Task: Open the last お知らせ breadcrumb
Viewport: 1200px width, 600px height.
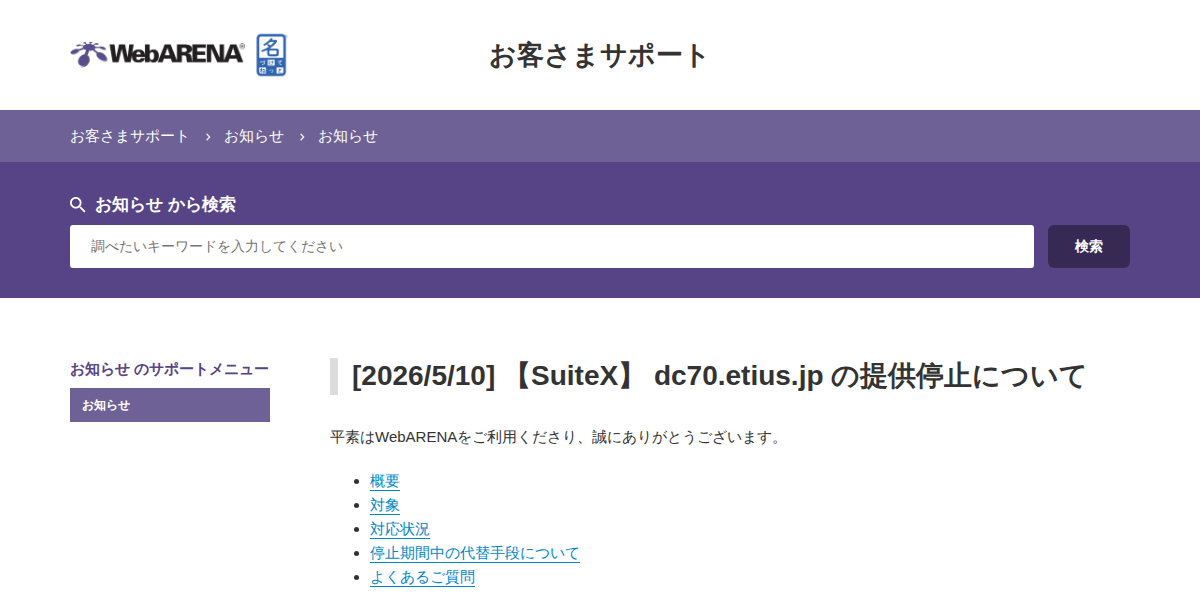Action: click(x=348, y=136)
